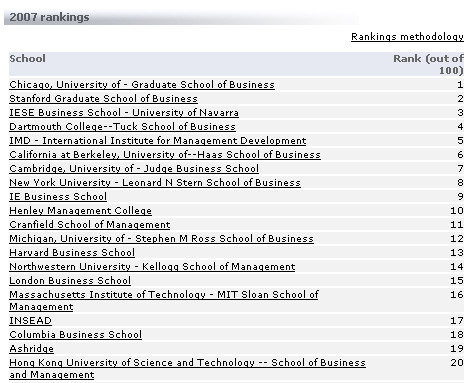The width and height of the screenshot is (473, 383).
Task: Open the Rankings methodology link
Action: point(407,37)
